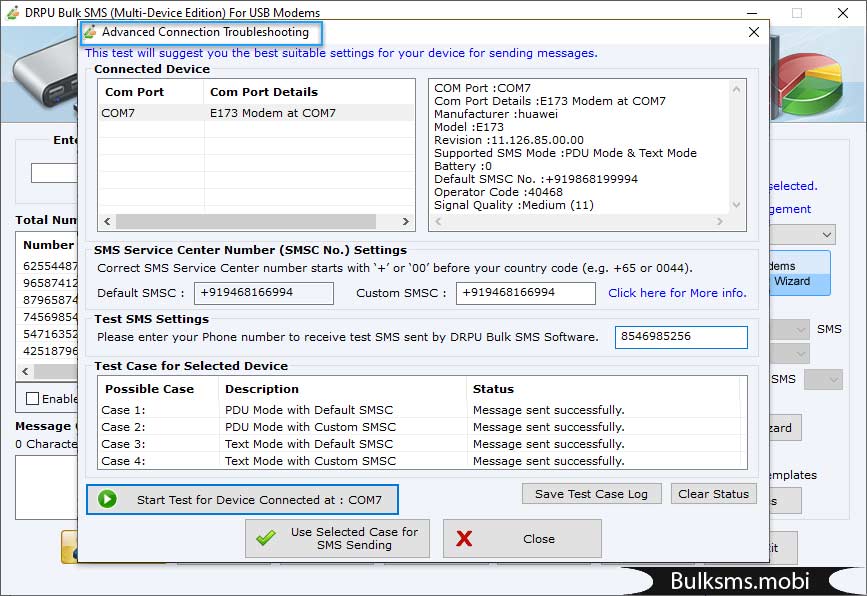Screen dimensions: 867x596
Task: Select the Case 4 row
Action: click(422, 461)
